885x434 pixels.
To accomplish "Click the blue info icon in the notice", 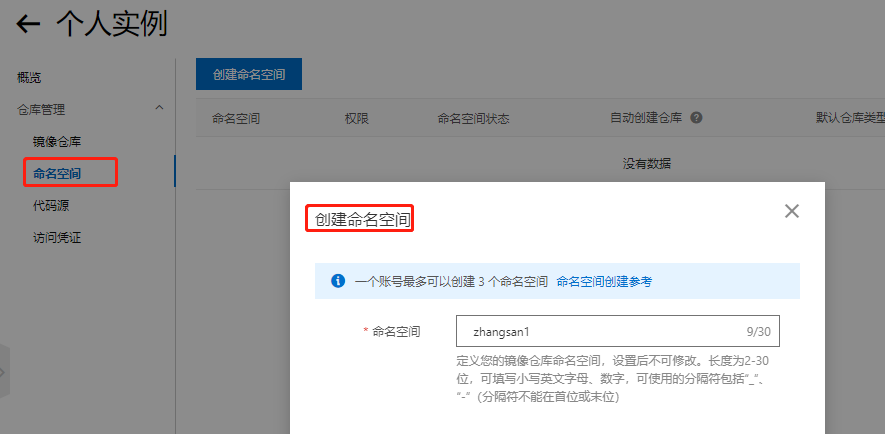I will [338, 280].
